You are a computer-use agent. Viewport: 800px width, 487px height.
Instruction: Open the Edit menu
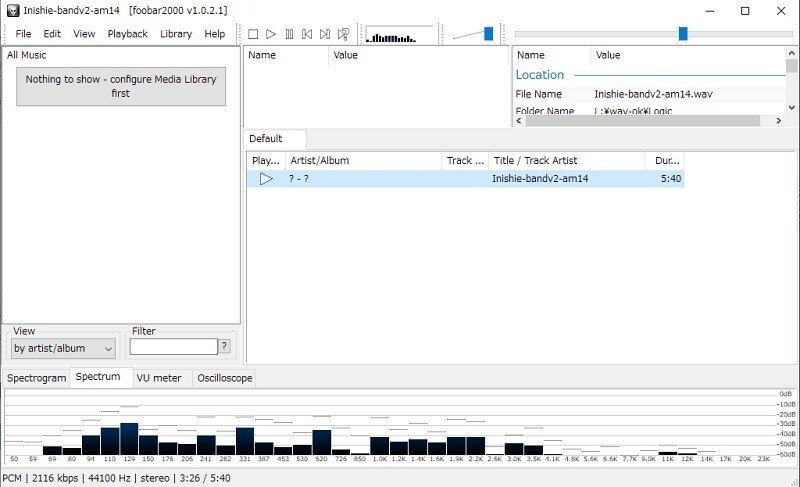(x=52, y=34)
